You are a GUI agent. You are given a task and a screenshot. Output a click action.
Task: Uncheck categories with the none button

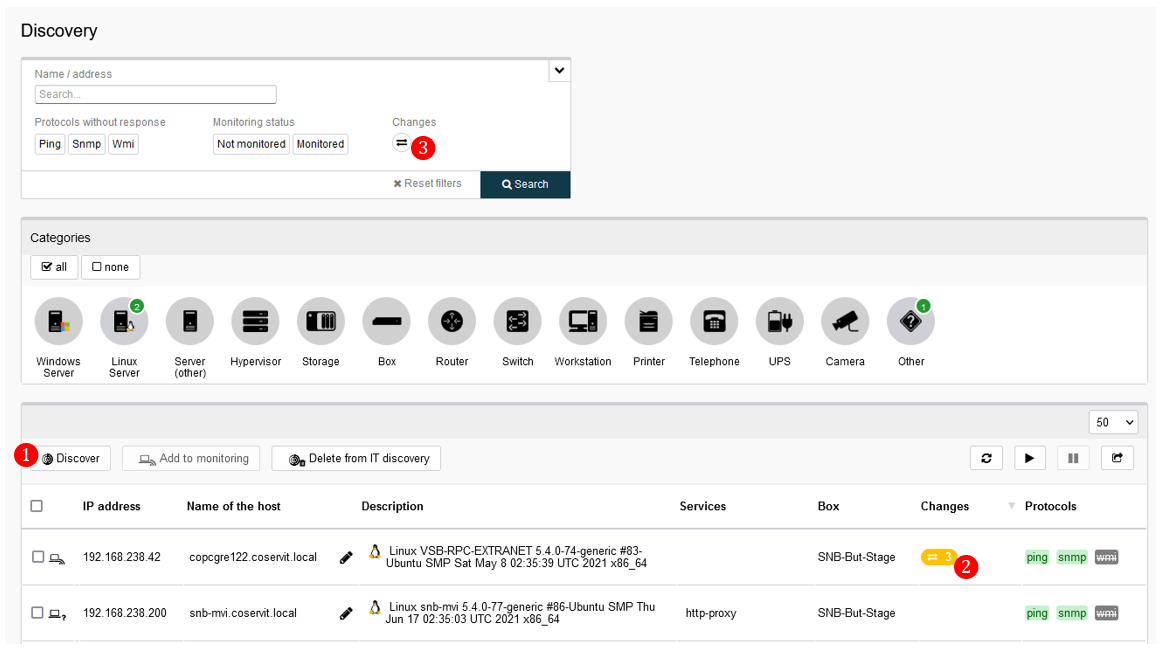[110, 267]
